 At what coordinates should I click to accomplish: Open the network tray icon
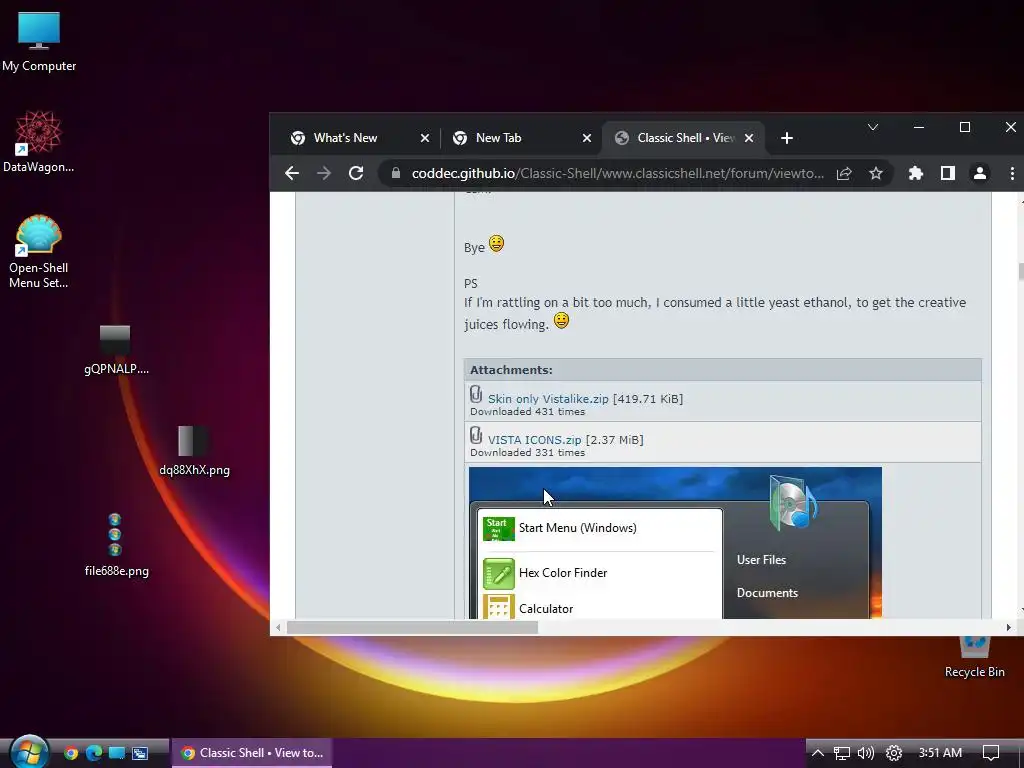click(842, 753)
